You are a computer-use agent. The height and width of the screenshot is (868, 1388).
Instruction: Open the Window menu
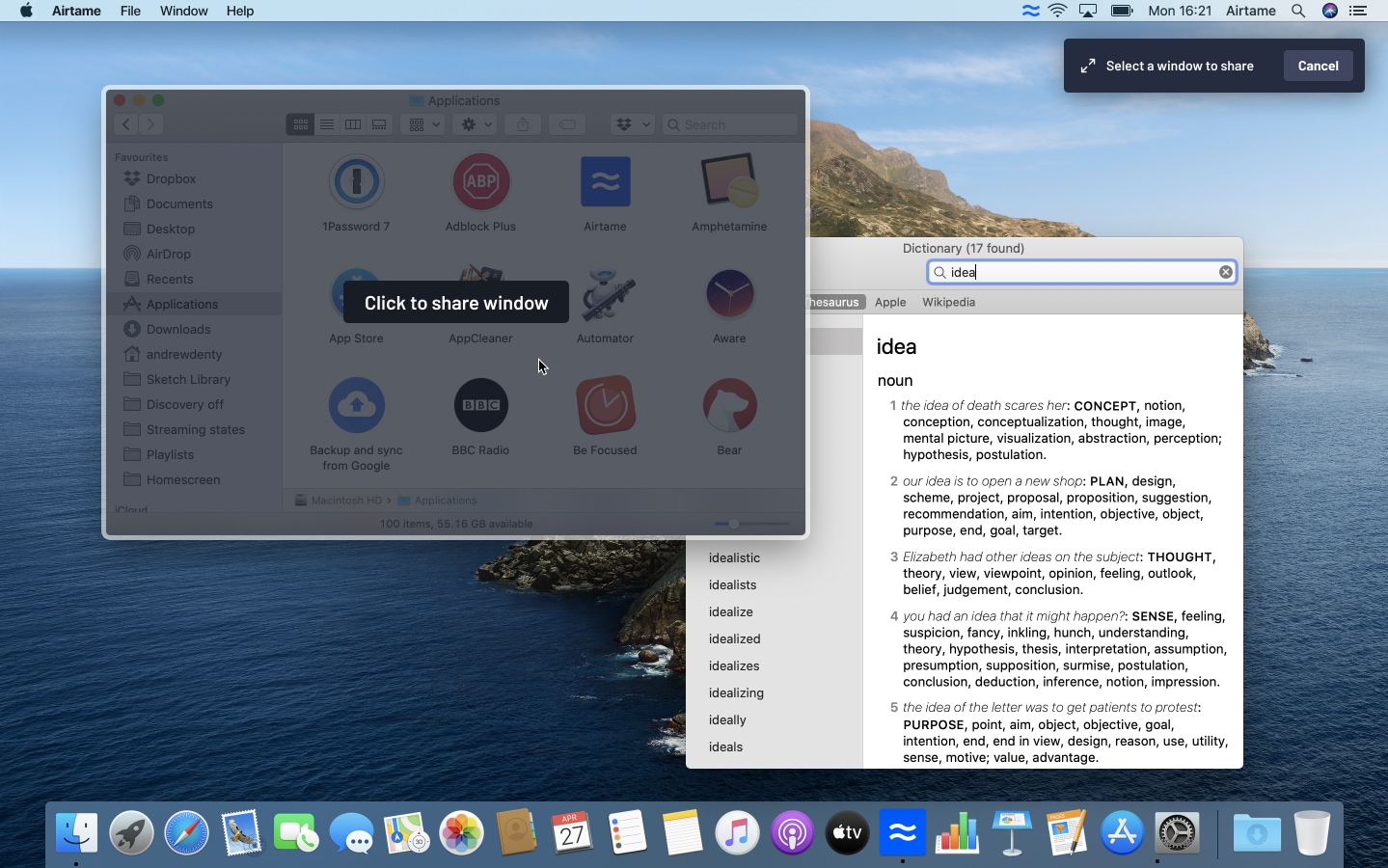[x=183, y=11]
